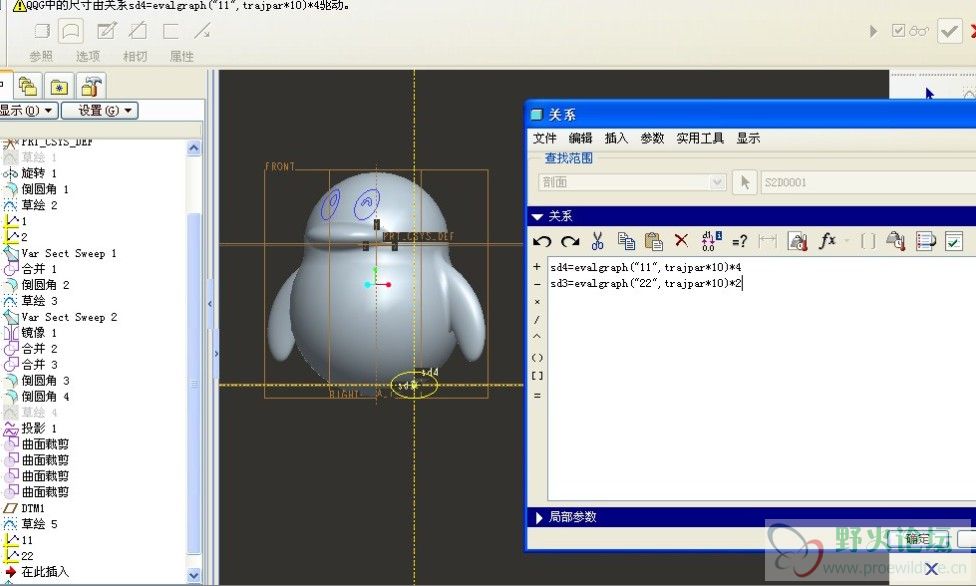Click the =? evaluate expression icon
The height and width of the screenshot is (586, 976).
(739, 242)
